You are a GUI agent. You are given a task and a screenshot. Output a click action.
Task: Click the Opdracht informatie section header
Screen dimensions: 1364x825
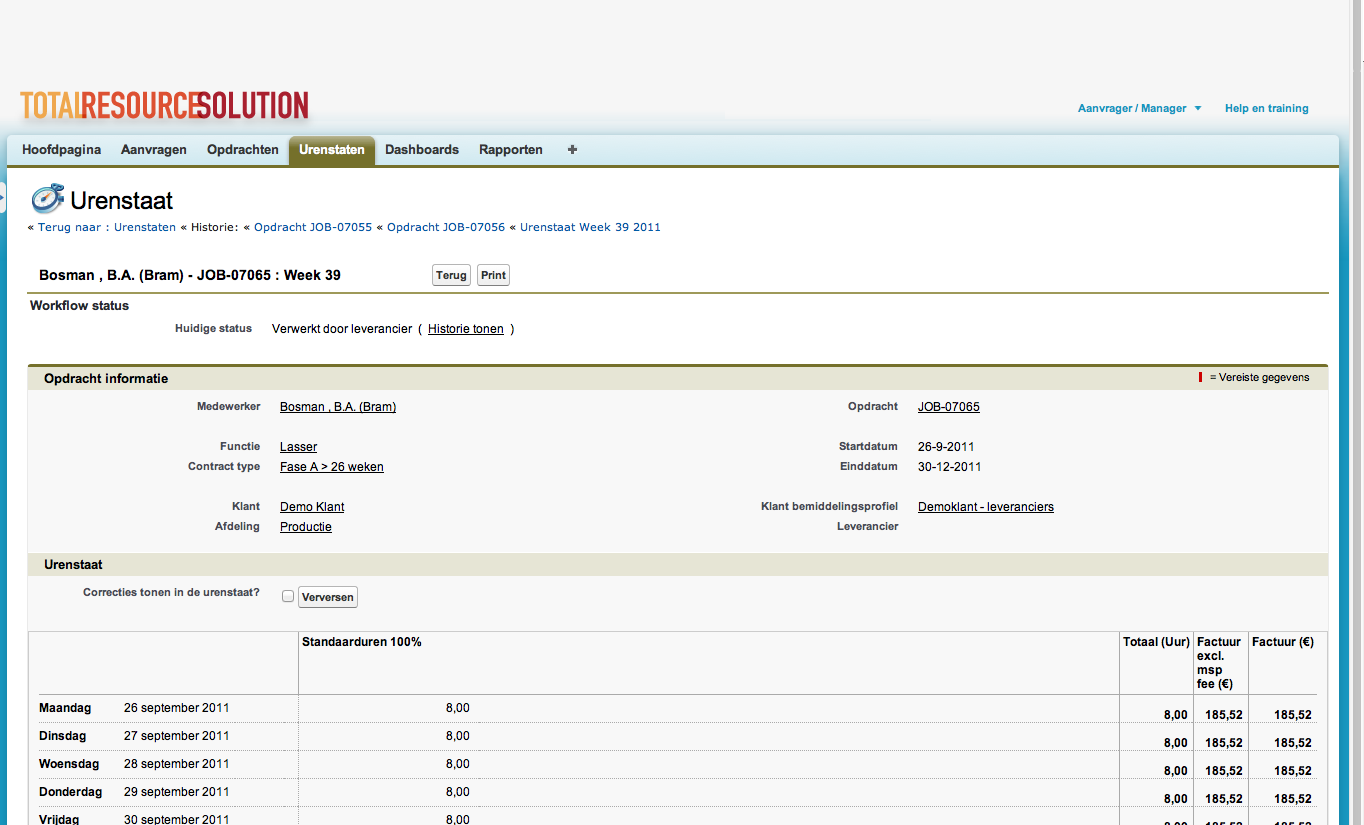point(106,379)
